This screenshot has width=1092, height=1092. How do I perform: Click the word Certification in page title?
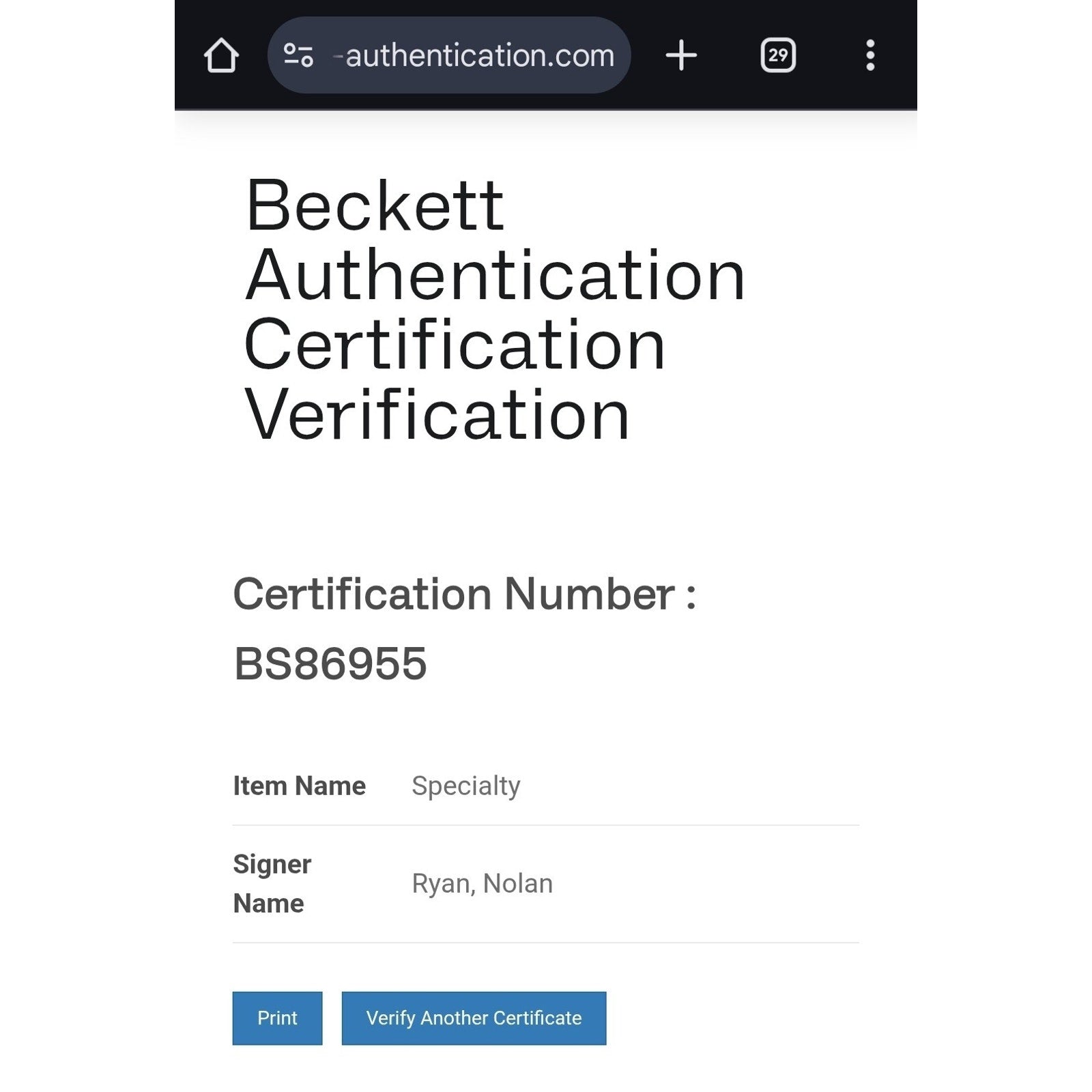pos(454,345)
